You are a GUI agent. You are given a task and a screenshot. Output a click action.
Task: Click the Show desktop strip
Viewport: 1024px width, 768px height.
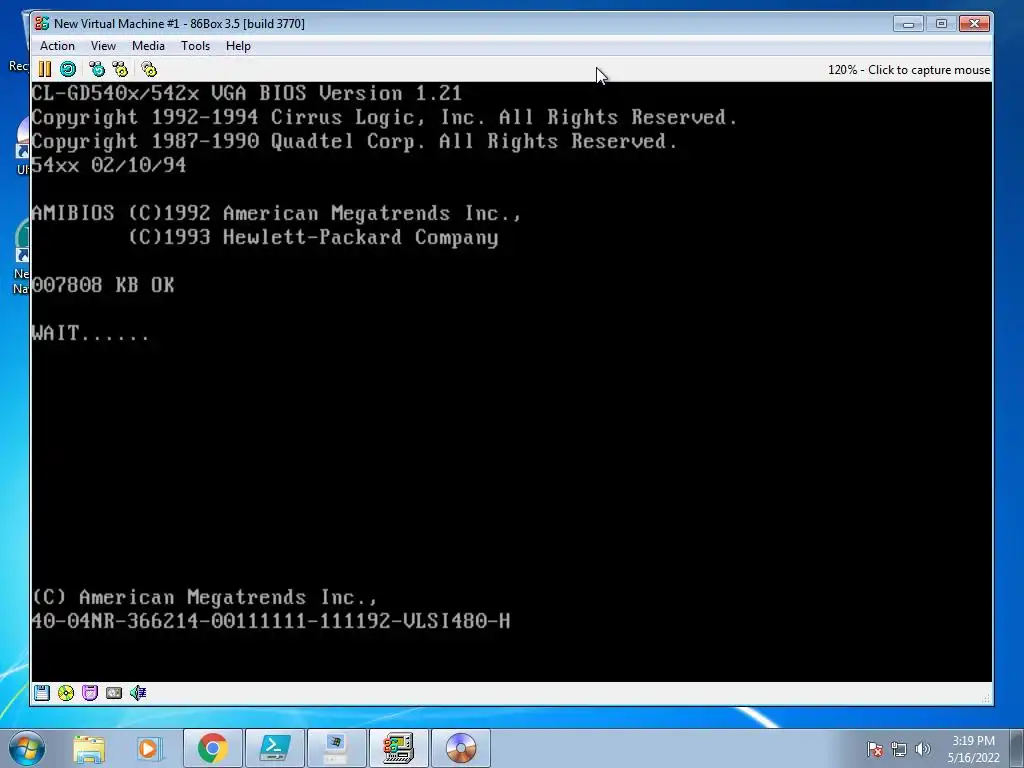(x=1016, y=748)
